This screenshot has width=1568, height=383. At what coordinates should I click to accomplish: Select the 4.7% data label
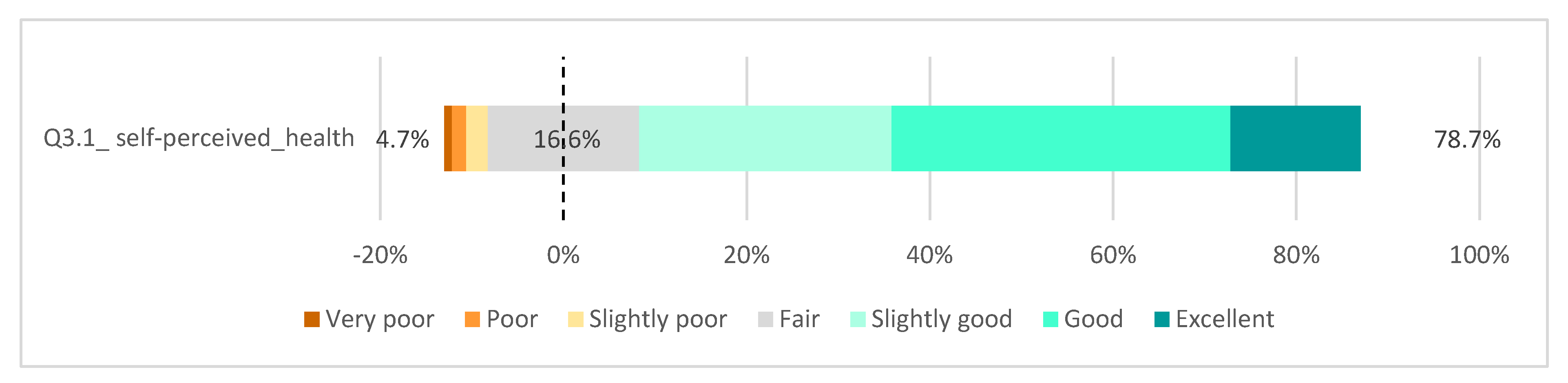coord(403,139)
